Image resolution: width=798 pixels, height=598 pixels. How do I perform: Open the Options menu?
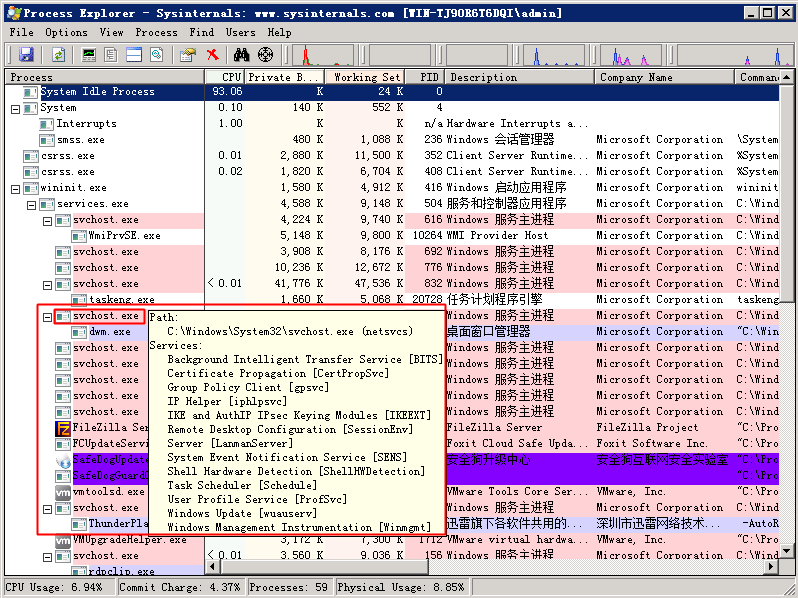(x=65, y=32)
